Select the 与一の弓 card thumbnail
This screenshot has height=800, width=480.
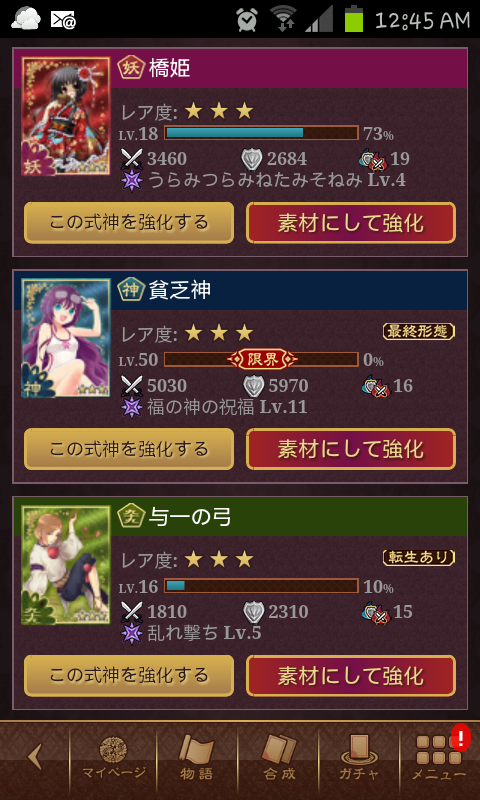[x=66, y=565]
